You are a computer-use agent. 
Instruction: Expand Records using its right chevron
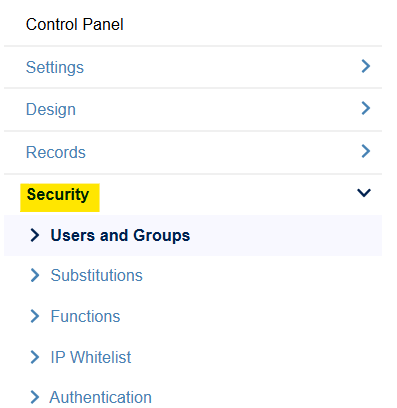tap(366, 151)
